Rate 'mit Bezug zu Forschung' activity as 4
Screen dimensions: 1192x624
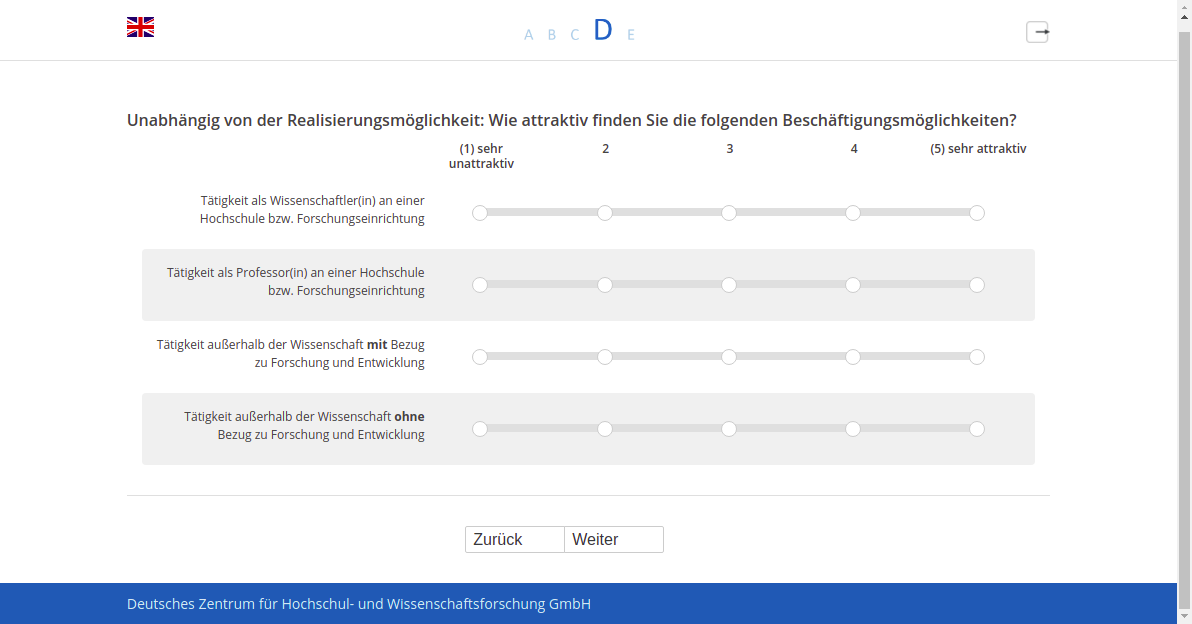[853, 357]
